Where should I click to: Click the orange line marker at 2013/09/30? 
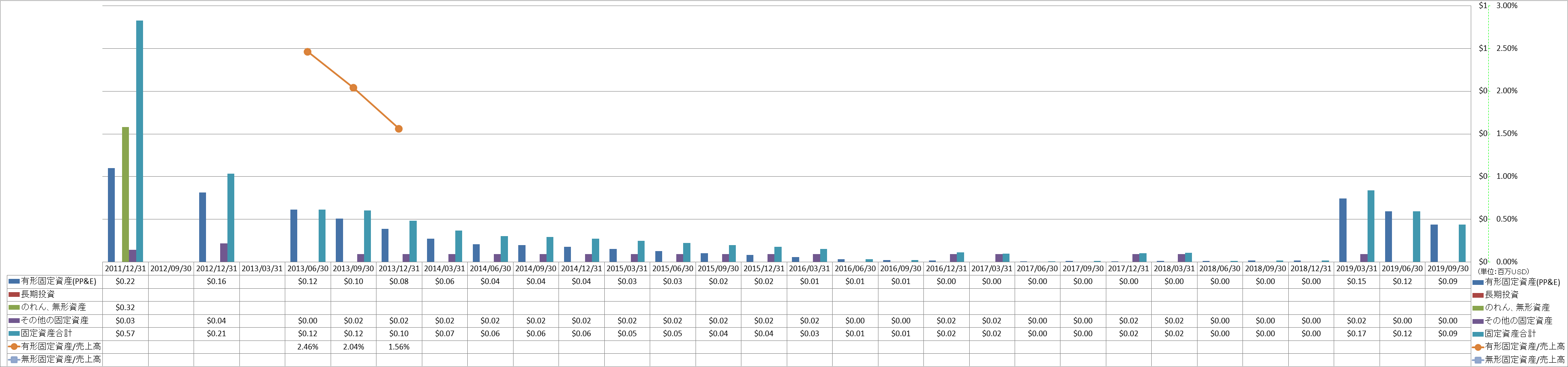point(353,88)
